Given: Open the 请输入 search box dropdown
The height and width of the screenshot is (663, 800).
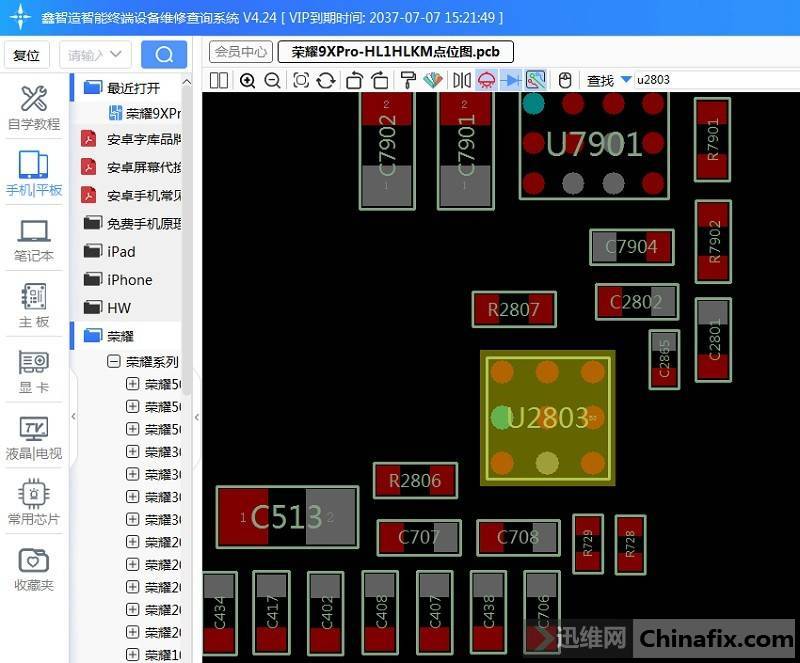Looking at the screenshot, I should pyautogui.click(x=117, y=55).
